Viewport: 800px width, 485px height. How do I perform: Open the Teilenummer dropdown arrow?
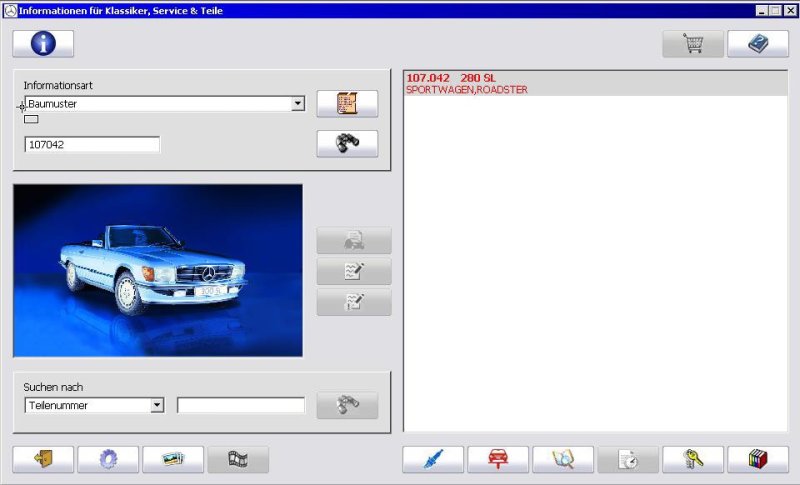coord(157,405)
